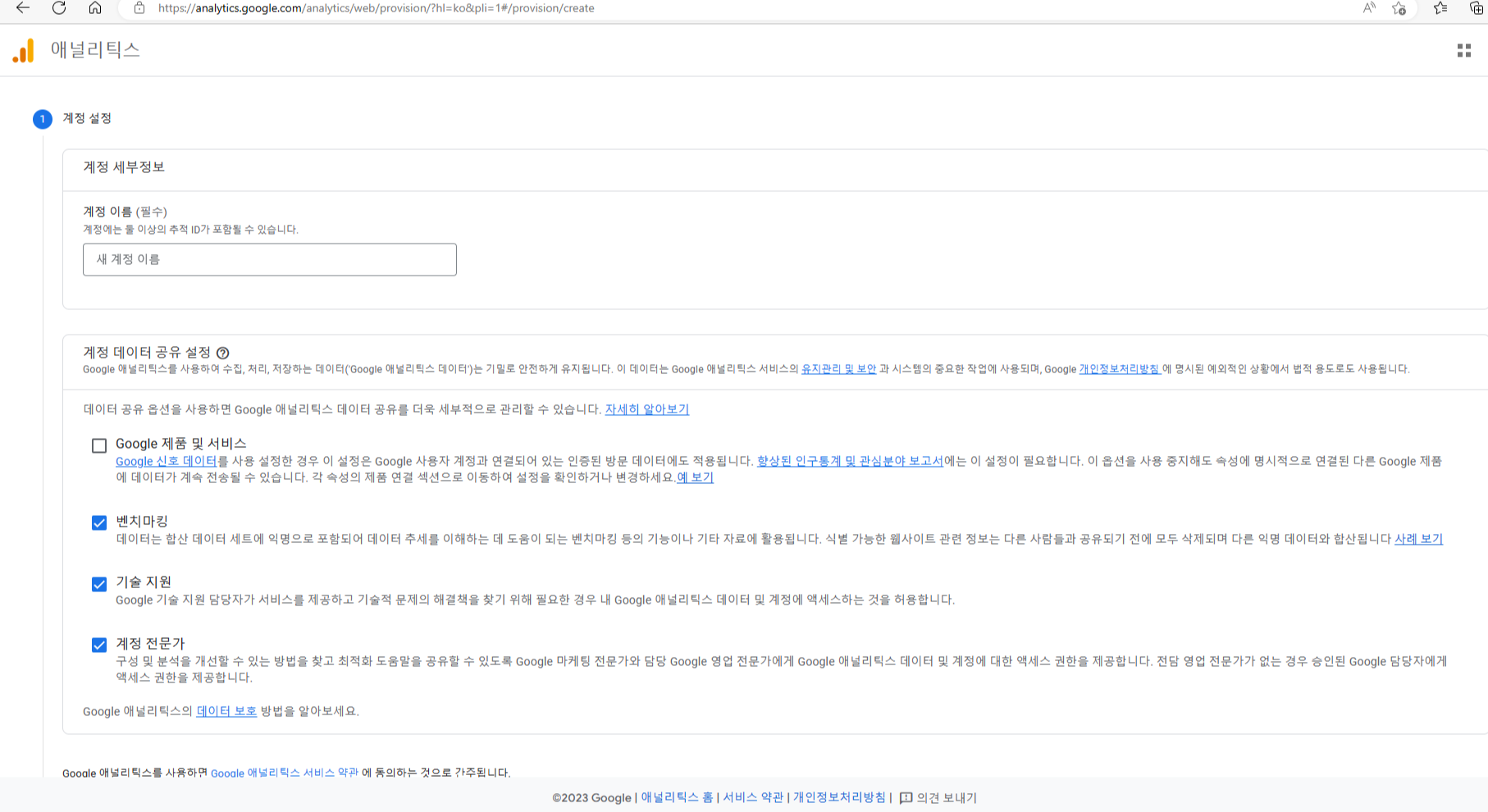Click the 애널리틱스 title text
The width and height of the screenshot is (1488, 812).
pos(95,50)
